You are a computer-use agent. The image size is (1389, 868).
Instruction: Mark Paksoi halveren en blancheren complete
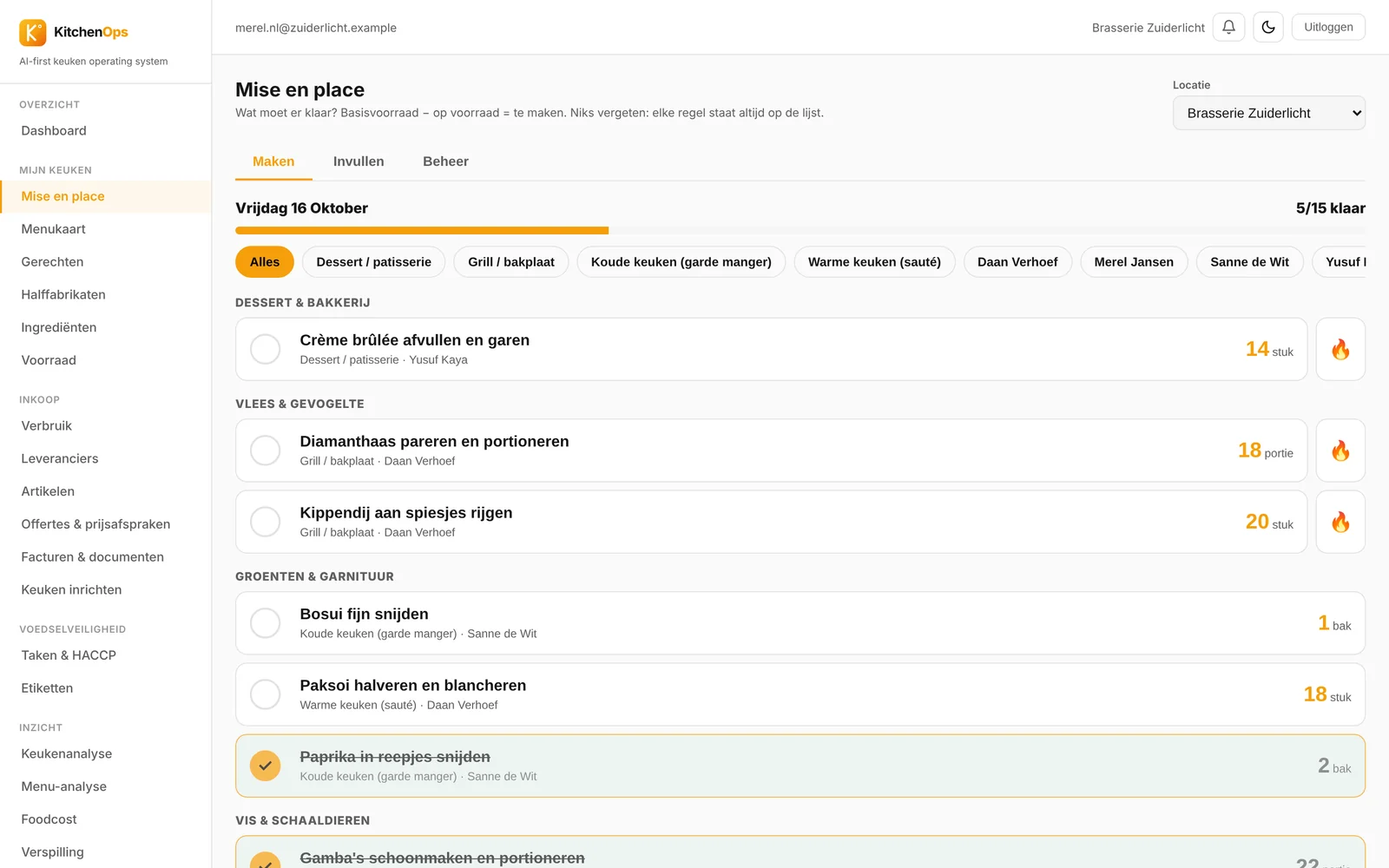coord(265,694)
